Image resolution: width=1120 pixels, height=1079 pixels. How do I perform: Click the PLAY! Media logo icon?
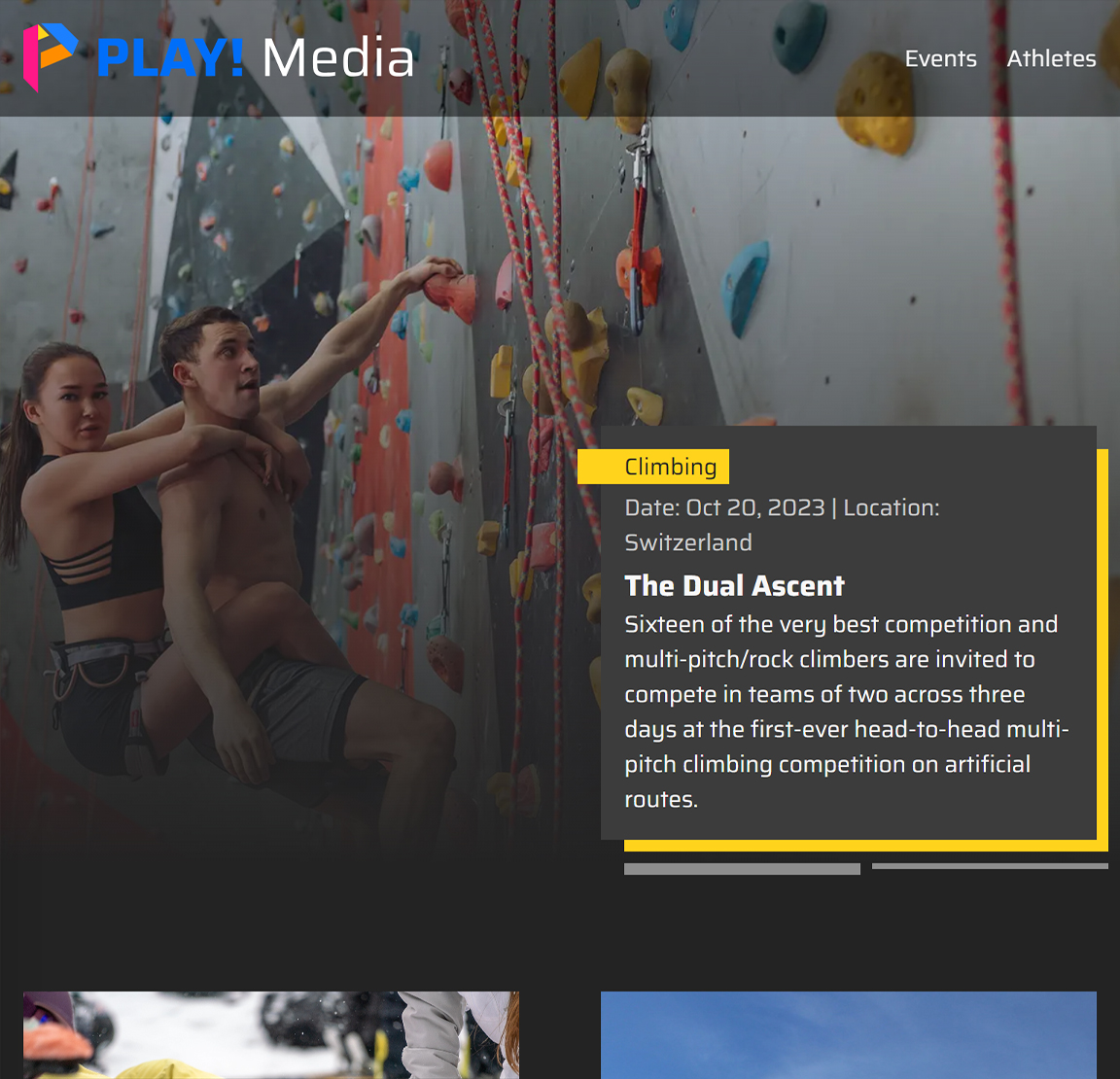[50, 57]
